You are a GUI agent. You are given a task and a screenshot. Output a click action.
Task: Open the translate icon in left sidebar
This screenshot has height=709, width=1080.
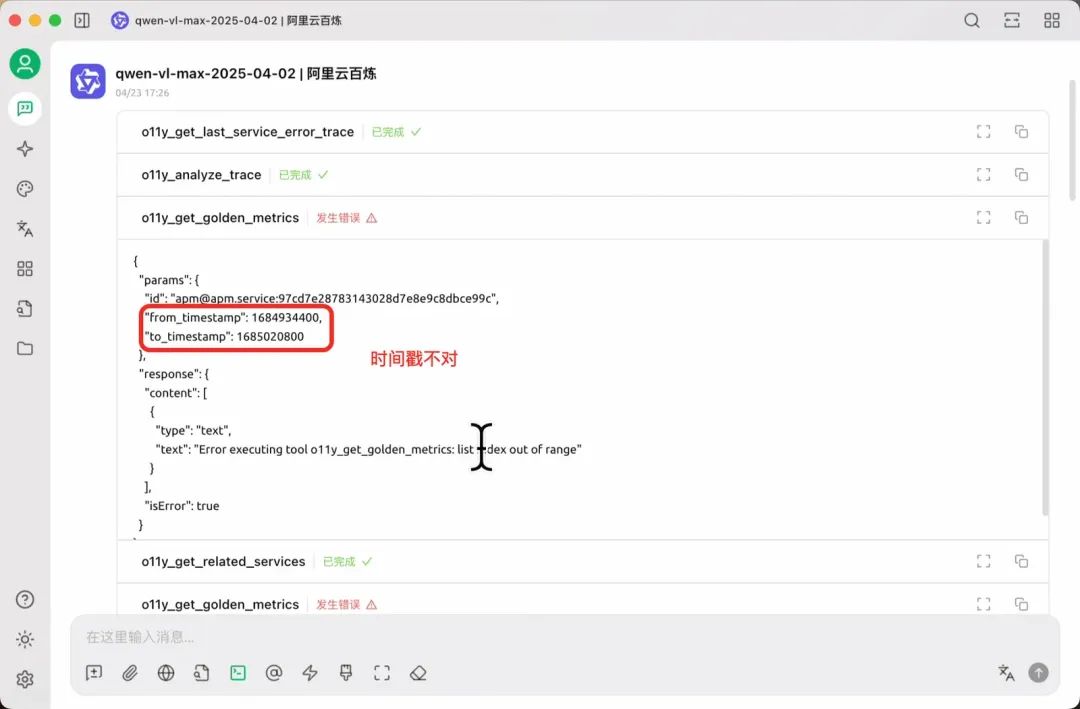(25, 228)
